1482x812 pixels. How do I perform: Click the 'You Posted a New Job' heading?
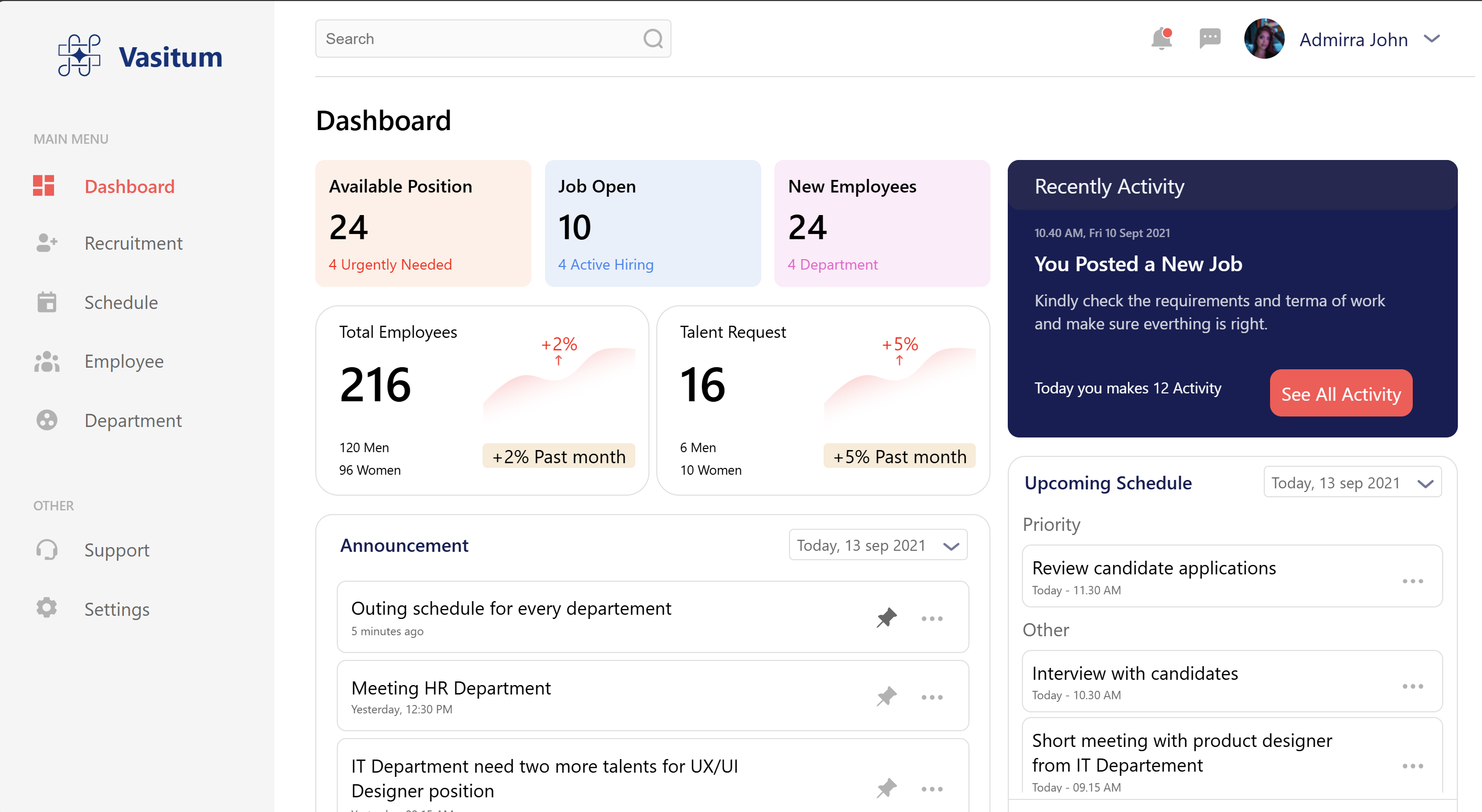tap(1138, 264)
